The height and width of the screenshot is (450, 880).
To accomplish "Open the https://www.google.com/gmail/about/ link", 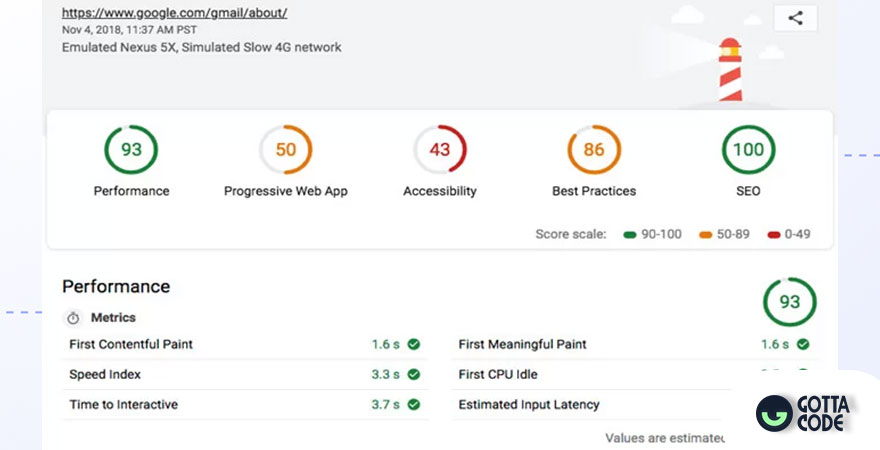I will [175, 13].
